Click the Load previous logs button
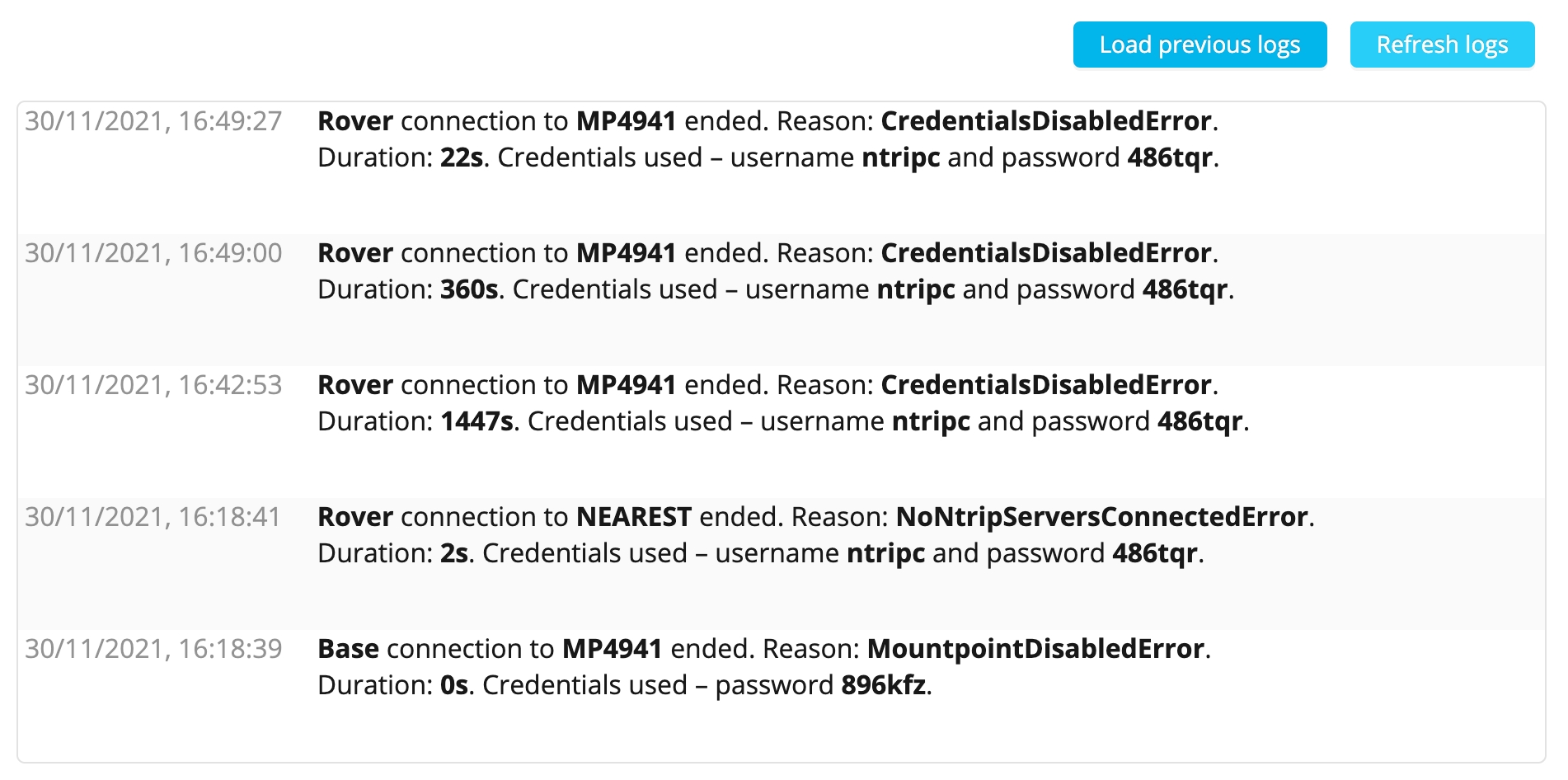Viewport: 1568px width, 780px height. pos(1199,45)
